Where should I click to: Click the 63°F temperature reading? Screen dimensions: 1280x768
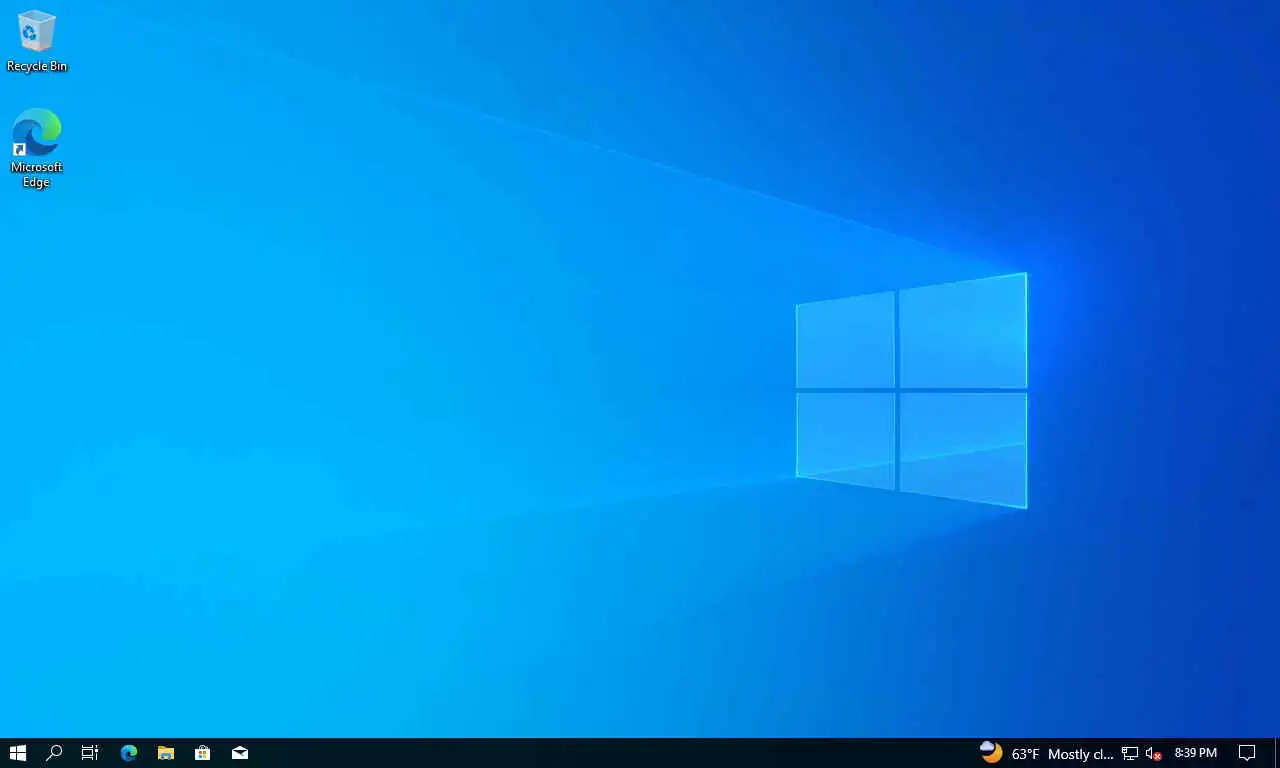coord(1025,754)
